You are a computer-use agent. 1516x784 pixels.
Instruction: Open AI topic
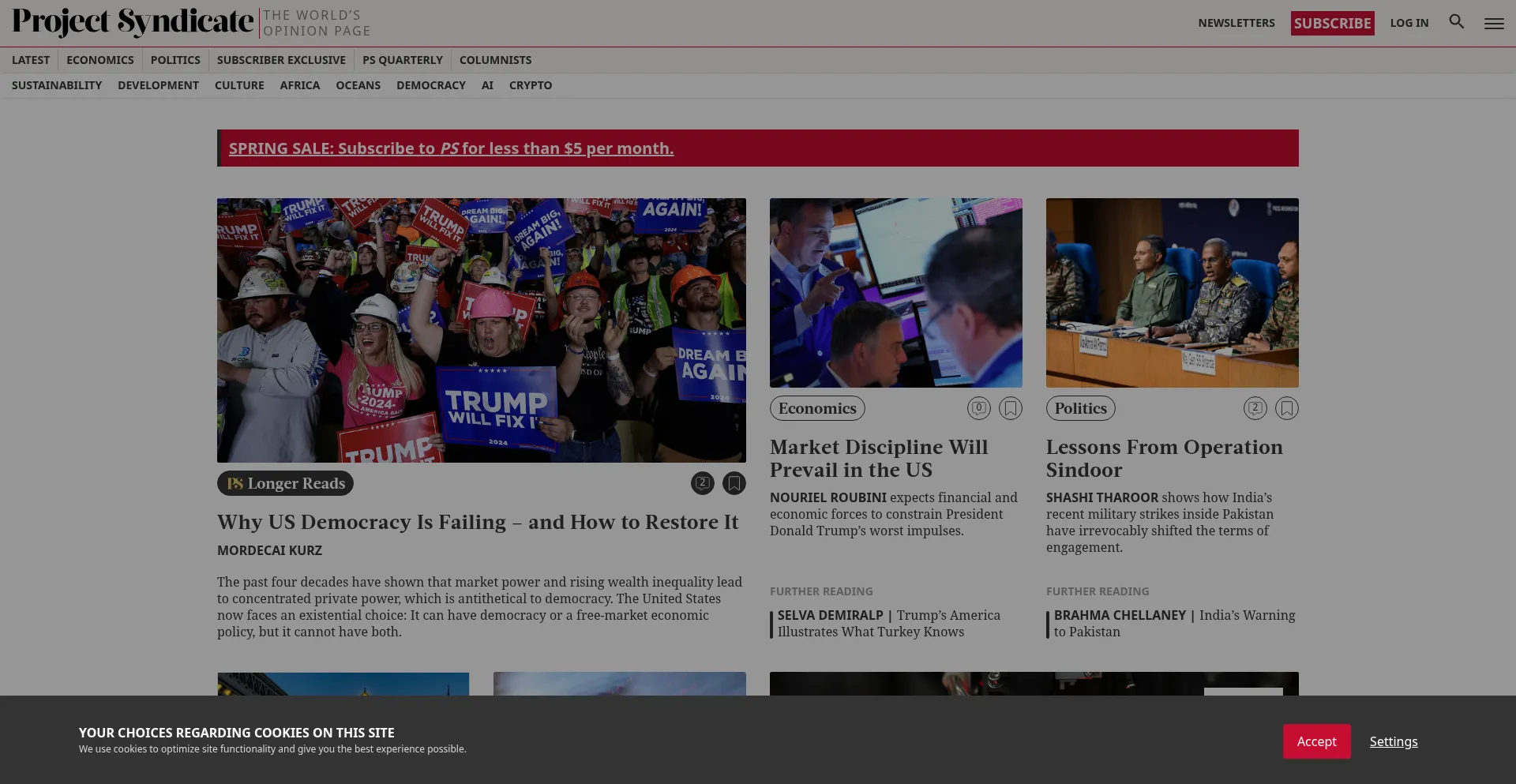pyautogui.click(x=487, y=85)
